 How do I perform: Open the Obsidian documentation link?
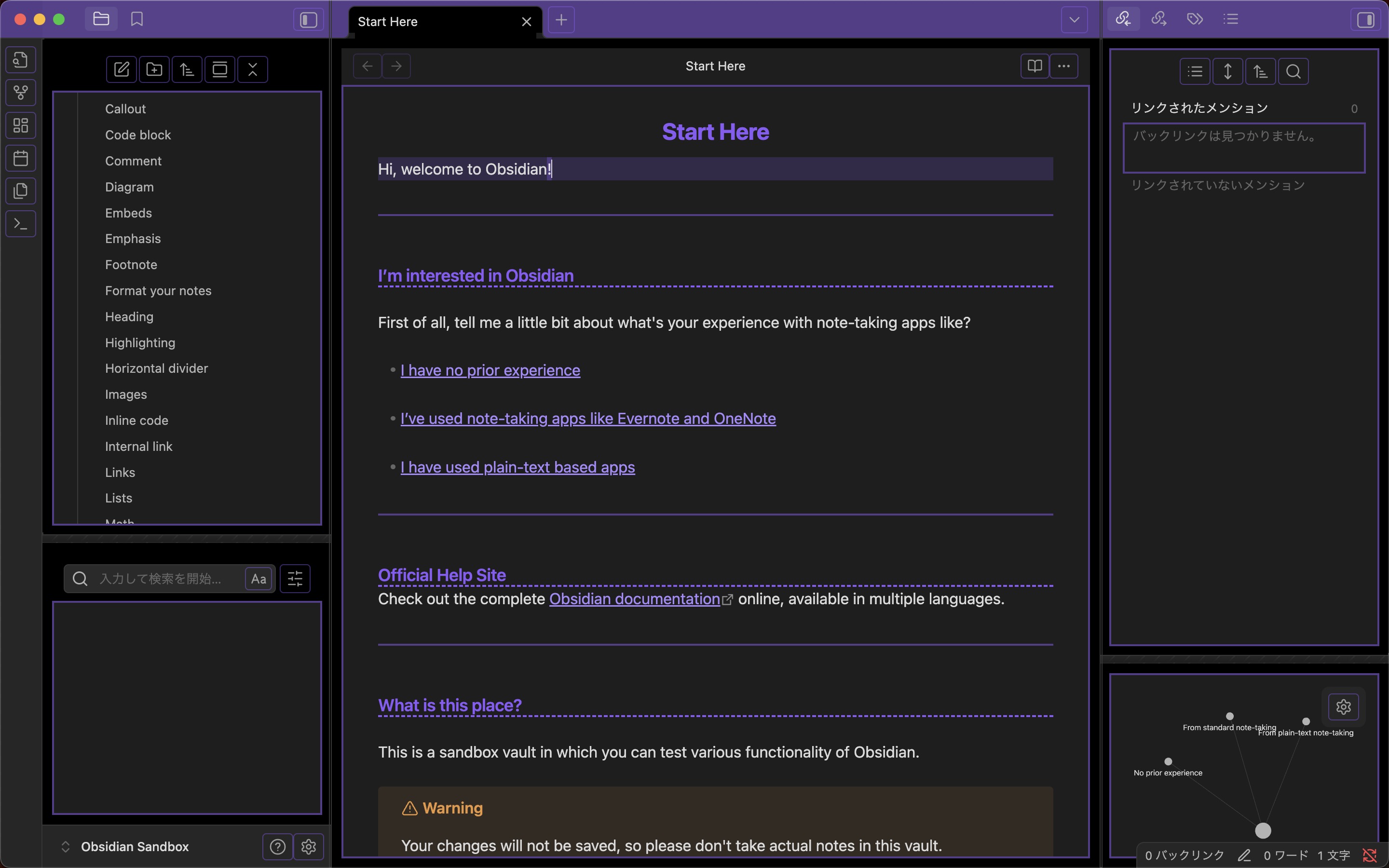click(x=634, y=599)
